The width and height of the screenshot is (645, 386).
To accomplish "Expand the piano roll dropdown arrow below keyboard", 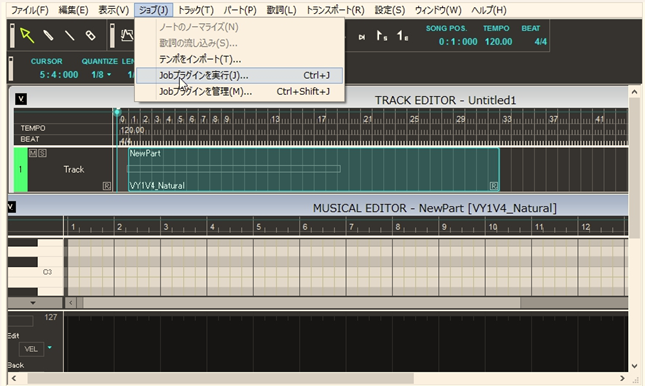I will coord(33,302).
